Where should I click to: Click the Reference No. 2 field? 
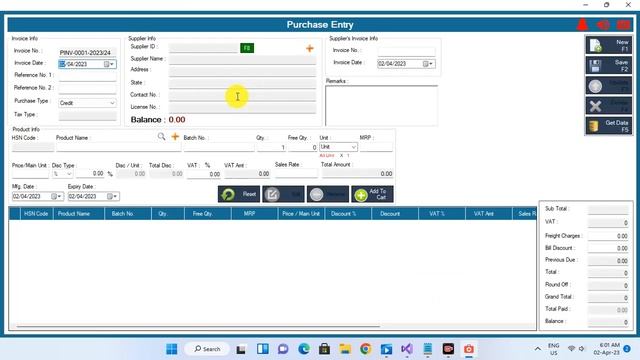point(87,89)
